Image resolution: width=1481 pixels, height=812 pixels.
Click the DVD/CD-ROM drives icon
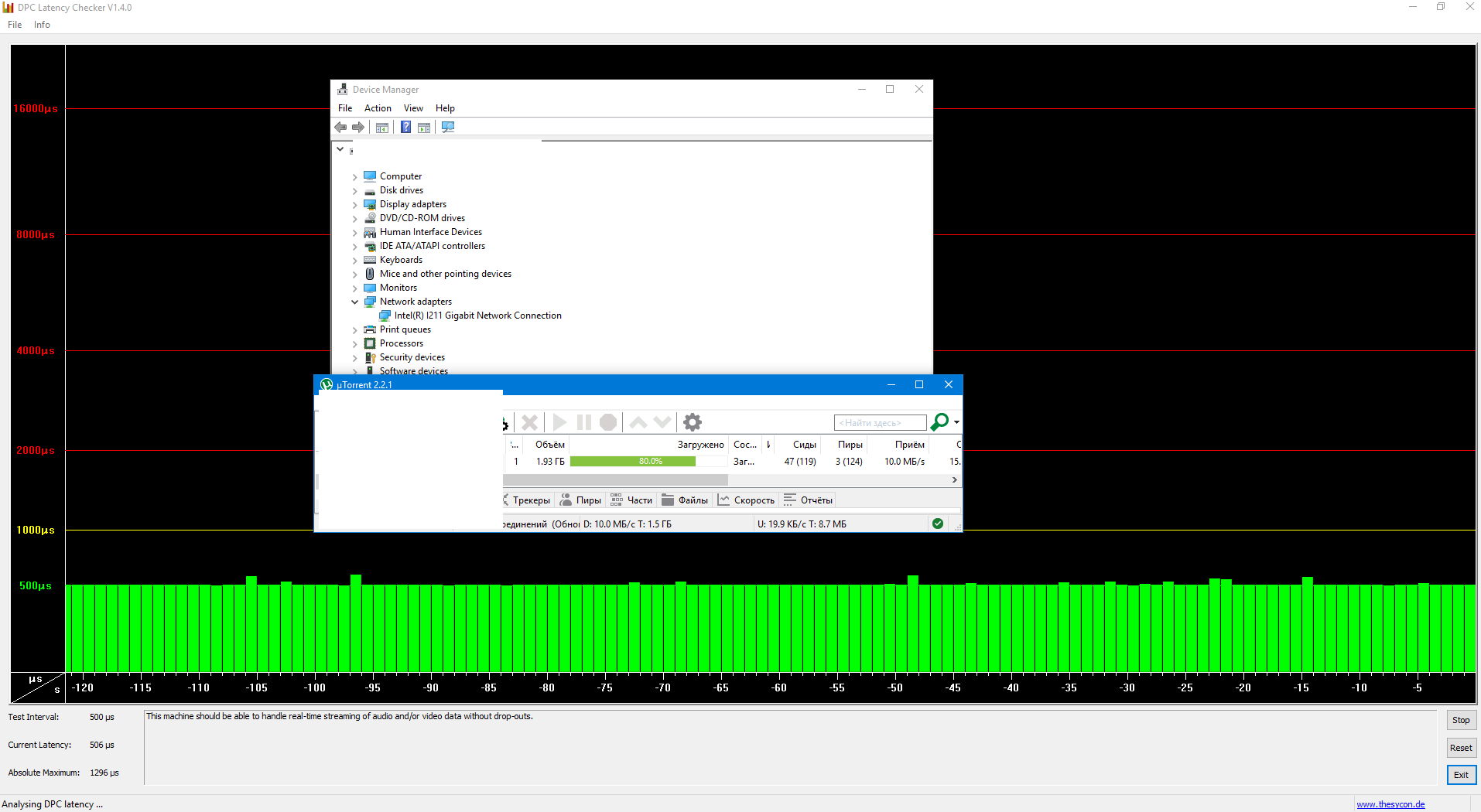[x=370, y=218]
